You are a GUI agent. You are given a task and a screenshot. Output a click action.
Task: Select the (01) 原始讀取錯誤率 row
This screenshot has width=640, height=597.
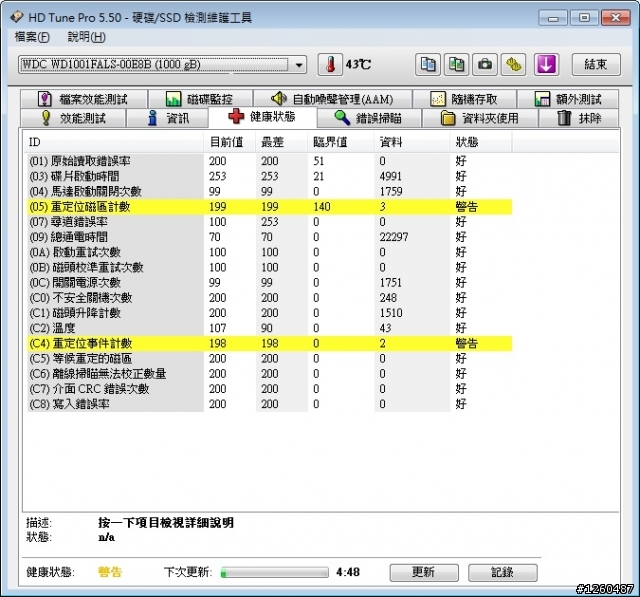coord(269,161)
